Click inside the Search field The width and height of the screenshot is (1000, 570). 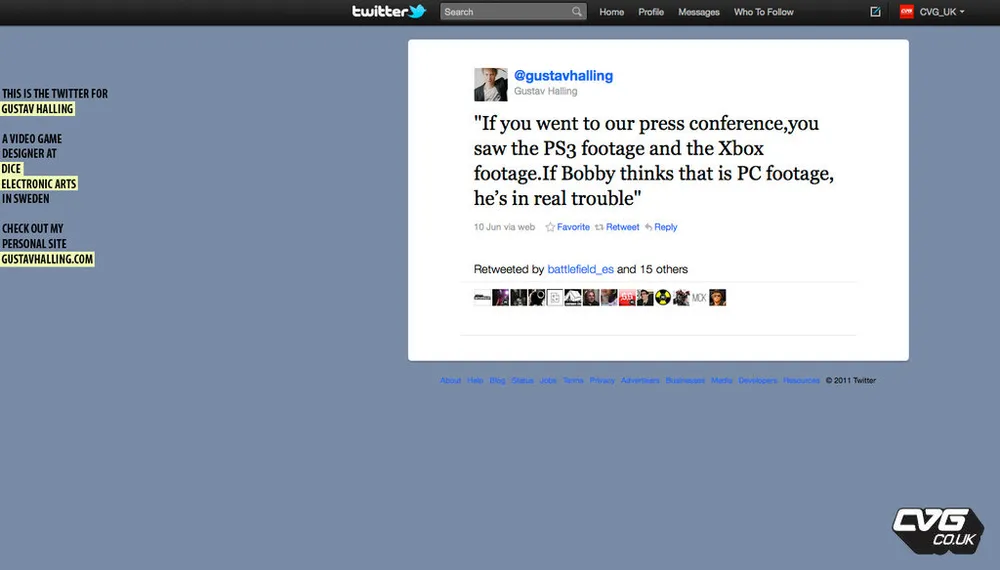pos(505,11)
